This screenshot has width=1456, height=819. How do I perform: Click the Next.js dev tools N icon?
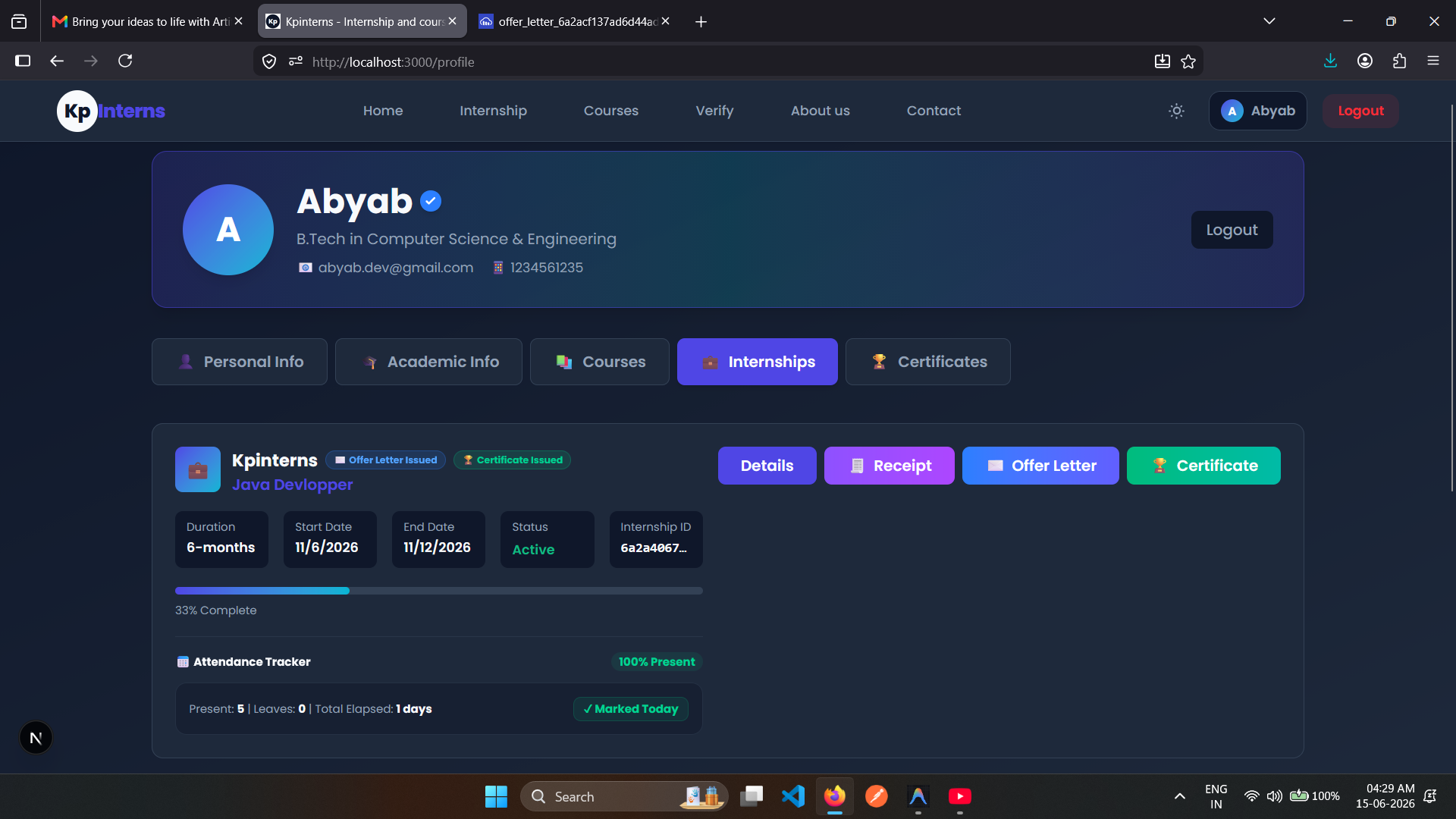point(36,738)
